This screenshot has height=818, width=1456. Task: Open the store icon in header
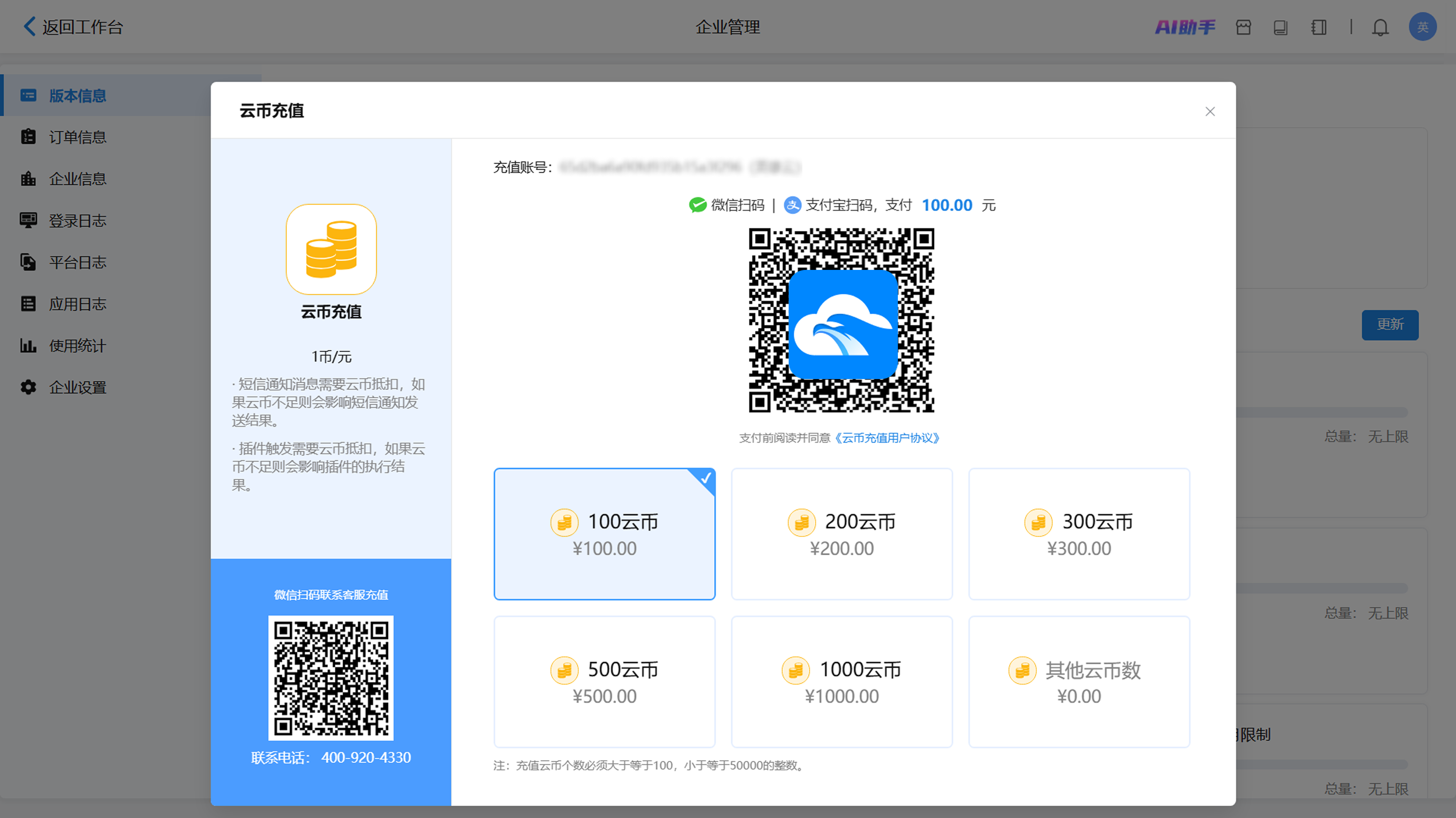tap(1243, 27)
